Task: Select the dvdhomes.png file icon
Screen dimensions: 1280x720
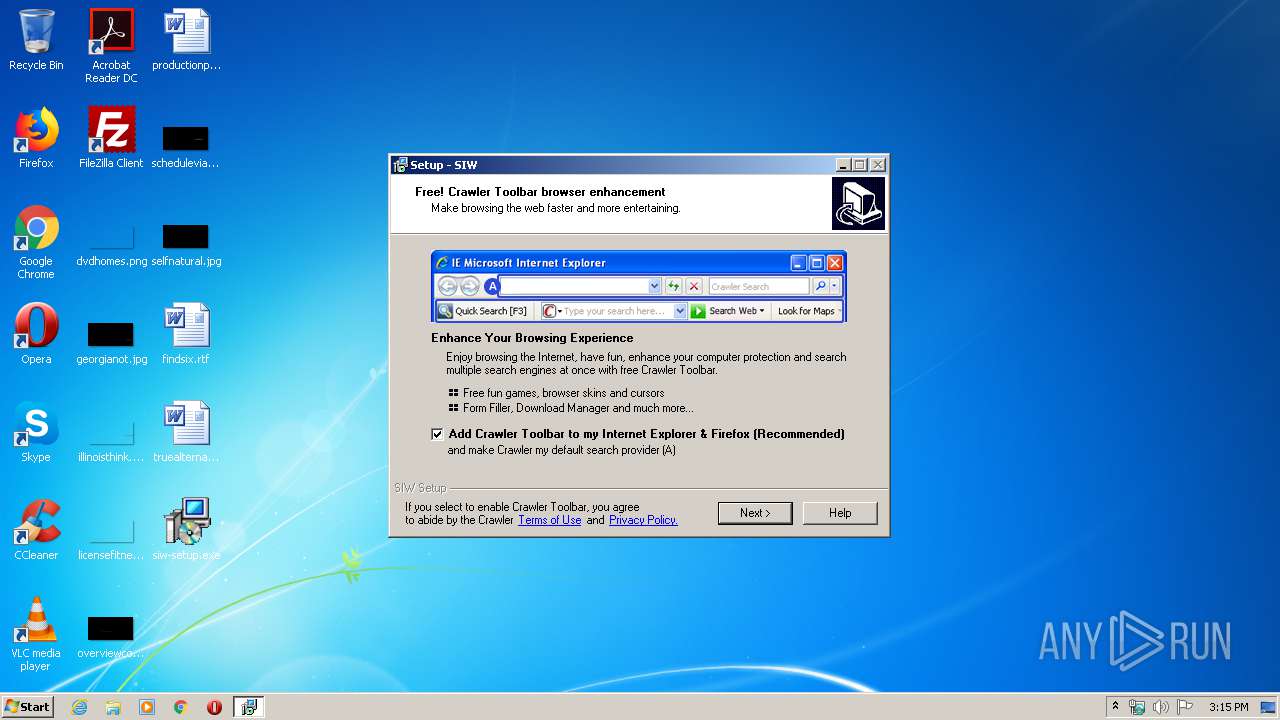Action: click(111, 245)
